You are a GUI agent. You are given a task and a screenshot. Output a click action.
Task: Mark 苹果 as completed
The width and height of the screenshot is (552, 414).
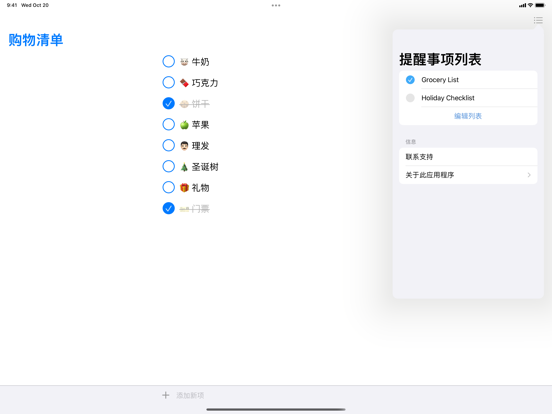(x=169, y=124)
